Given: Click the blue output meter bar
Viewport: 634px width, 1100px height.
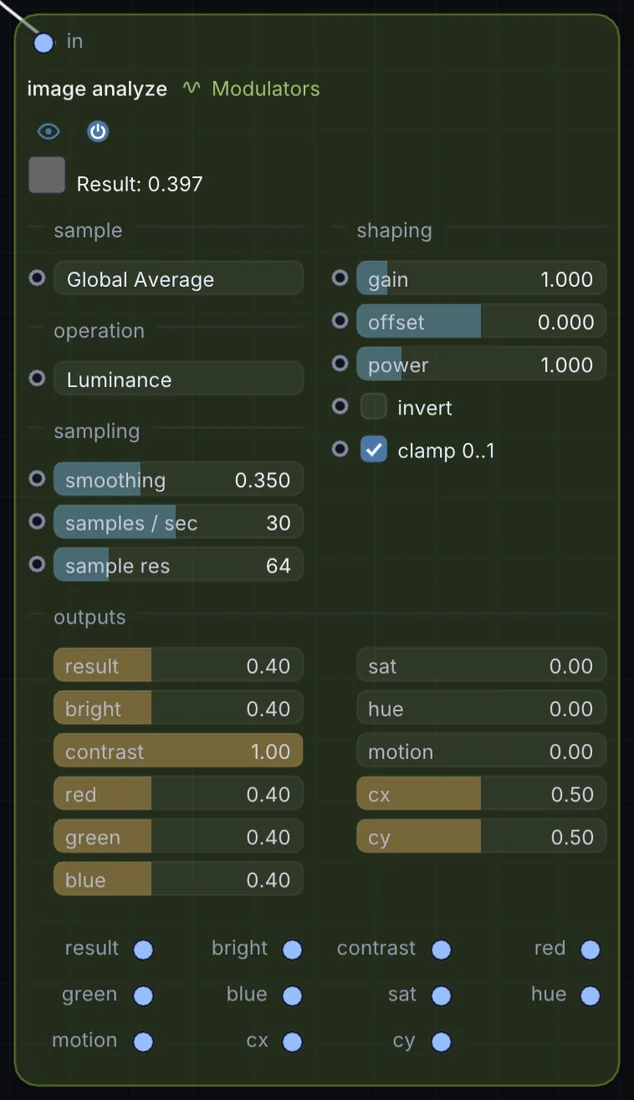Looking at the screenshot, I should coord(178,879).
